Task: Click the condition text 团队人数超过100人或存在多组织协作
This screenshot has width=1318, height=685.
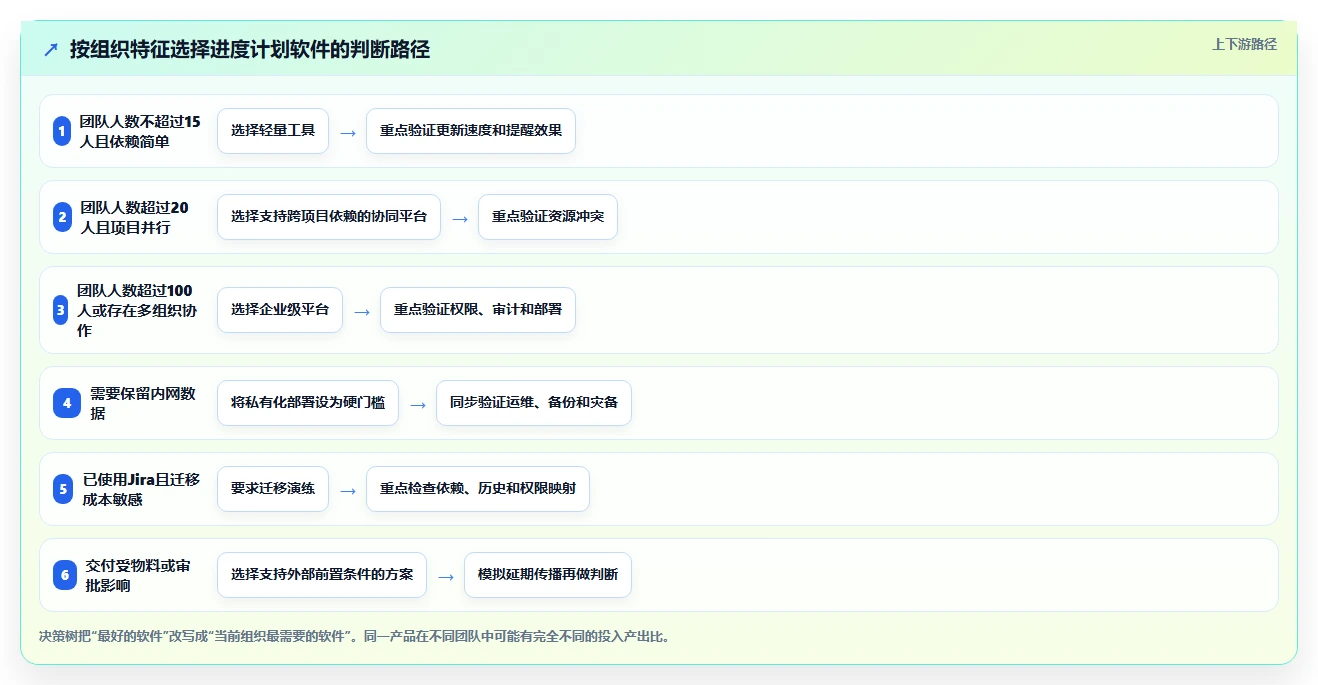Action: 137,310
